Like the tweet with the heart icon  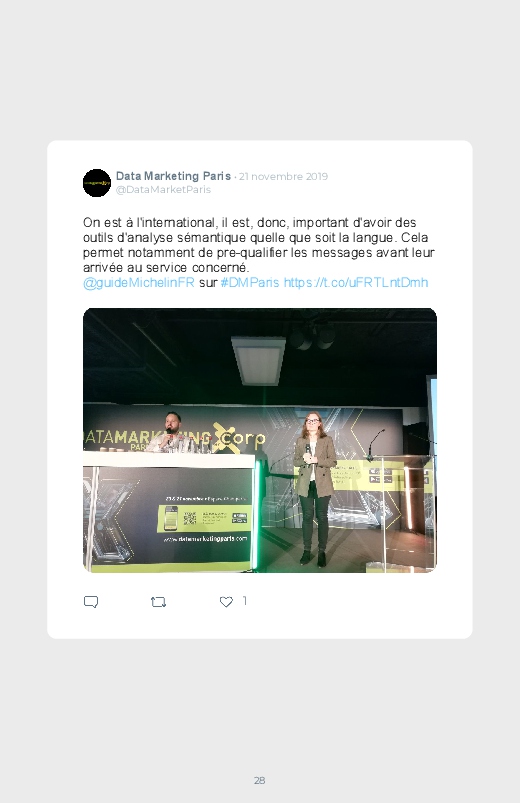[226, 602]
